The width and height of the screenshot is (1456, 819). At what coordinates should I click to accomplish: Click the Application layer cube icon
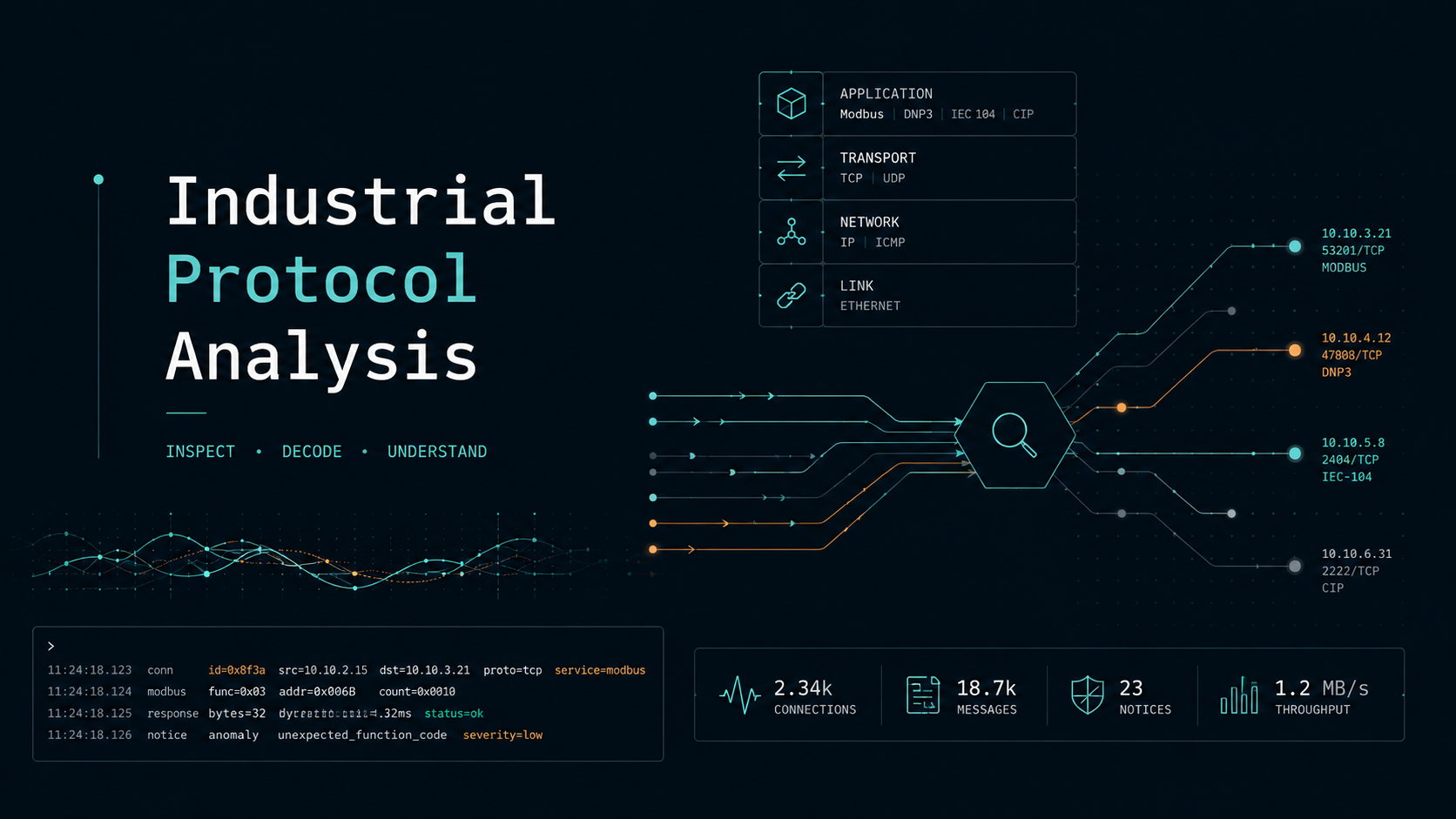point(791,104)
